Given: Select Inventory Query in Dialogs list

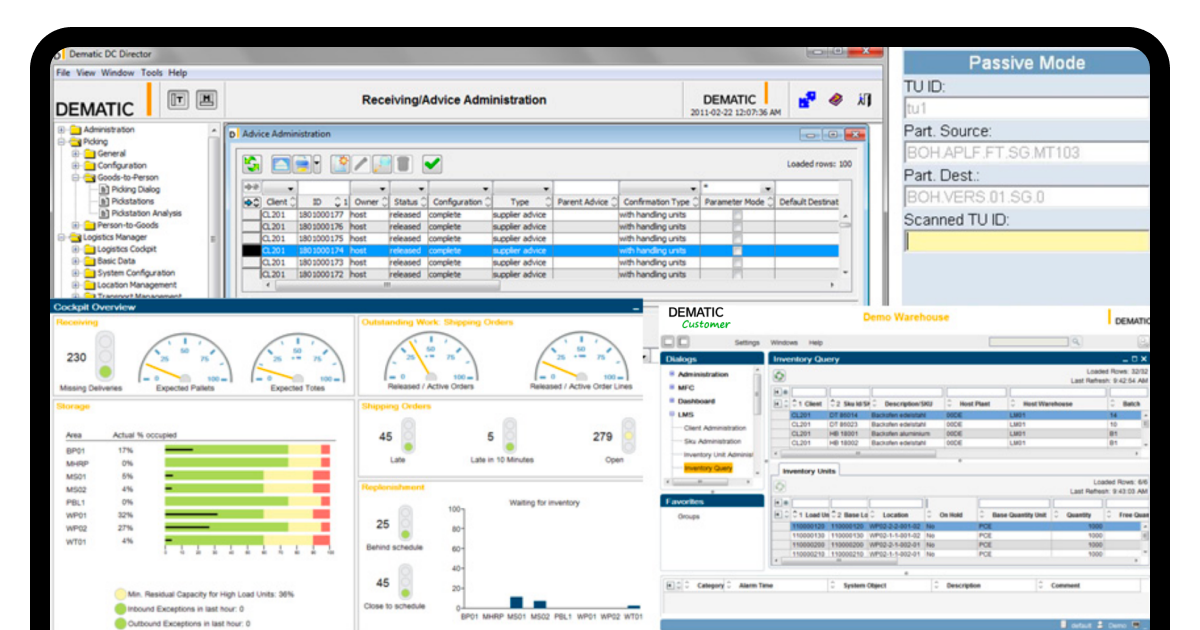Looking at the screenshot, I should click(x=708, y=468).
